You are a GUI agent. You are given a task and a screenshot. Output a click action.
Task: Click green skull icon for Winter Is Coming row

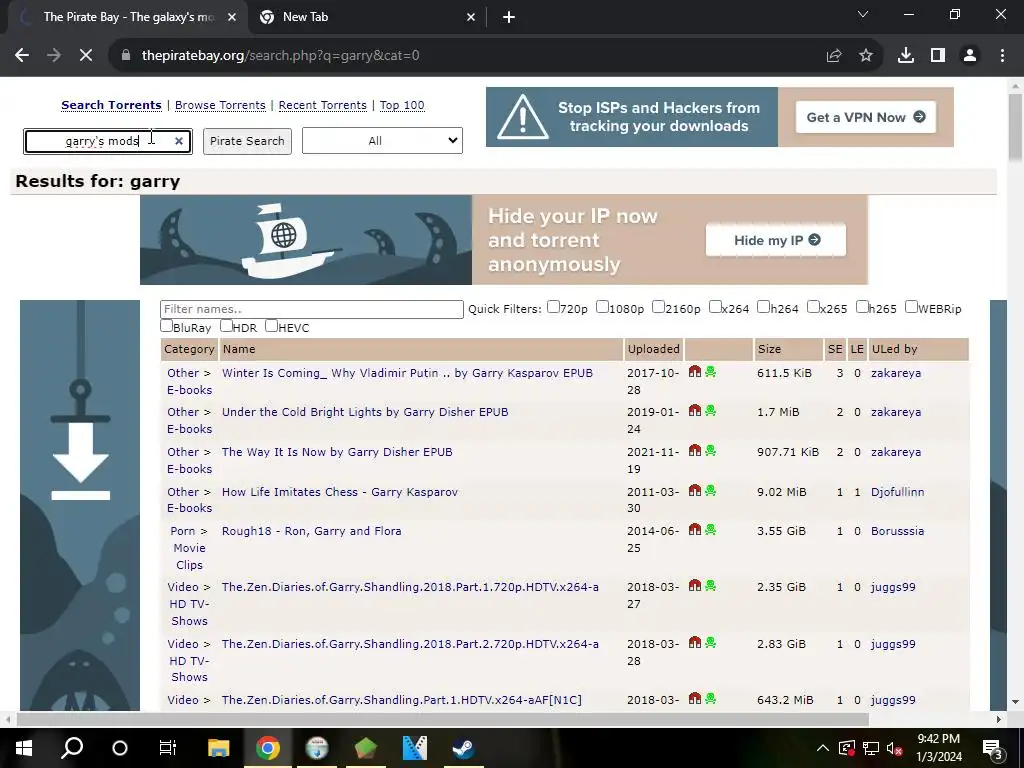pyautogui.click(x=711, y=372)
